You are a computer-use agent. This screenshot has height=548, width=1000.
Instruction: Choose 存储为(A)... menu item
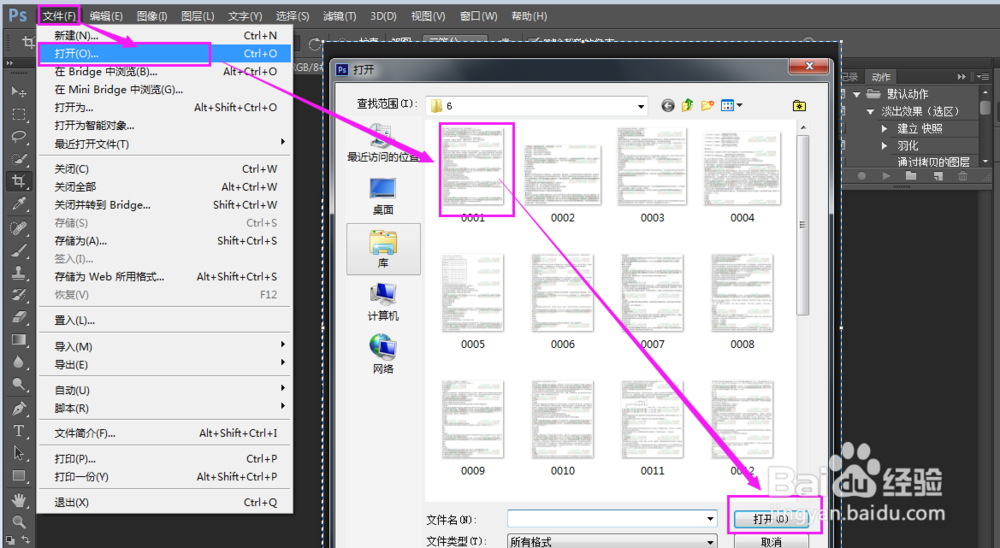tap(165, 241)
